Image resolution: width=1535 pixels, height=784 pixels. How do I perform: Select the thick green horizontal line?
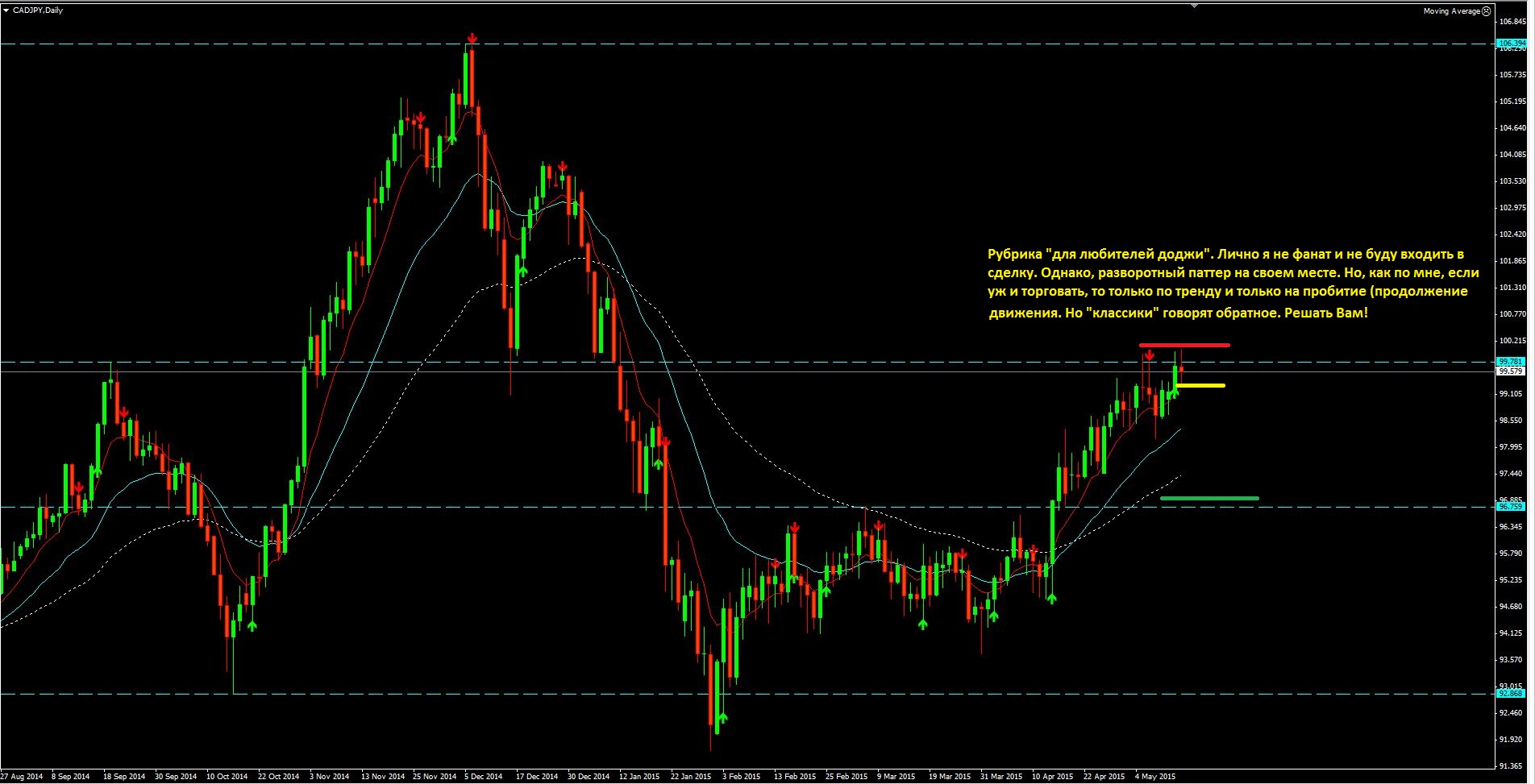[1209, 499]
